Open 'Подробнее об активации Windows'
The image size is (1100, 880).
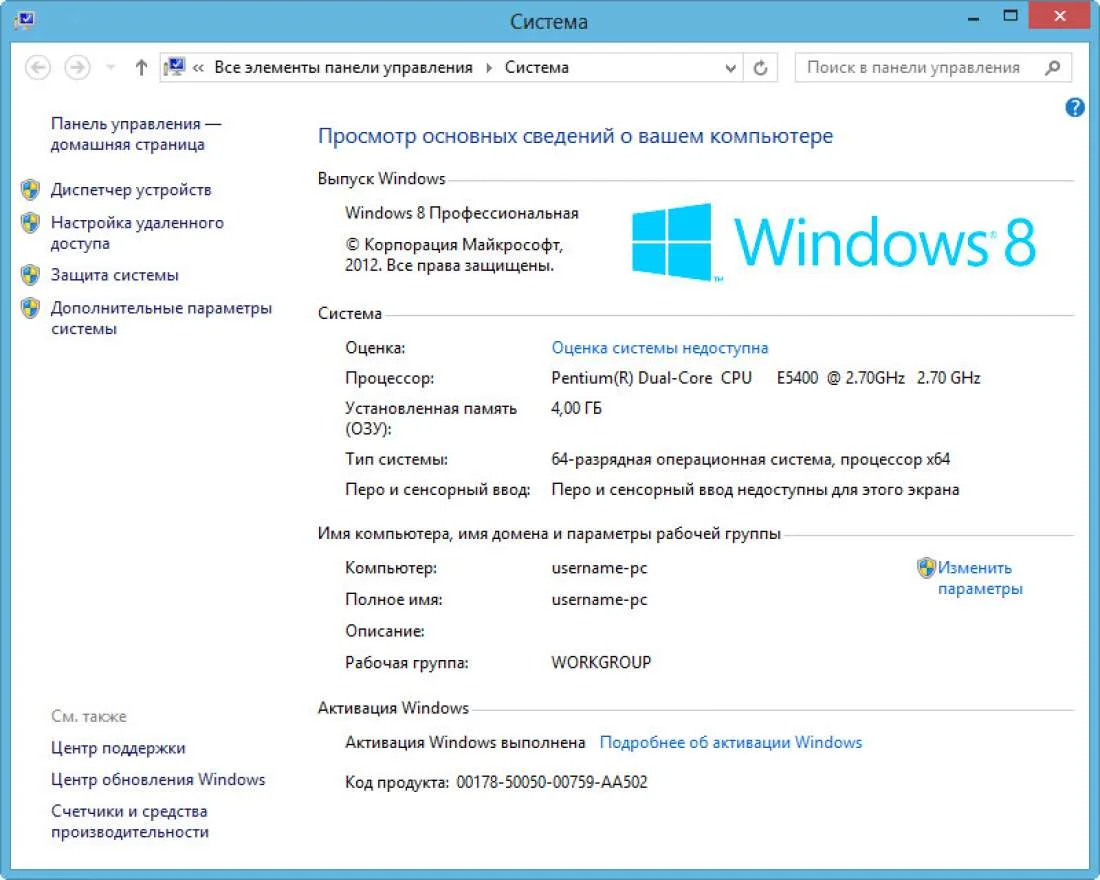[730, 742]
